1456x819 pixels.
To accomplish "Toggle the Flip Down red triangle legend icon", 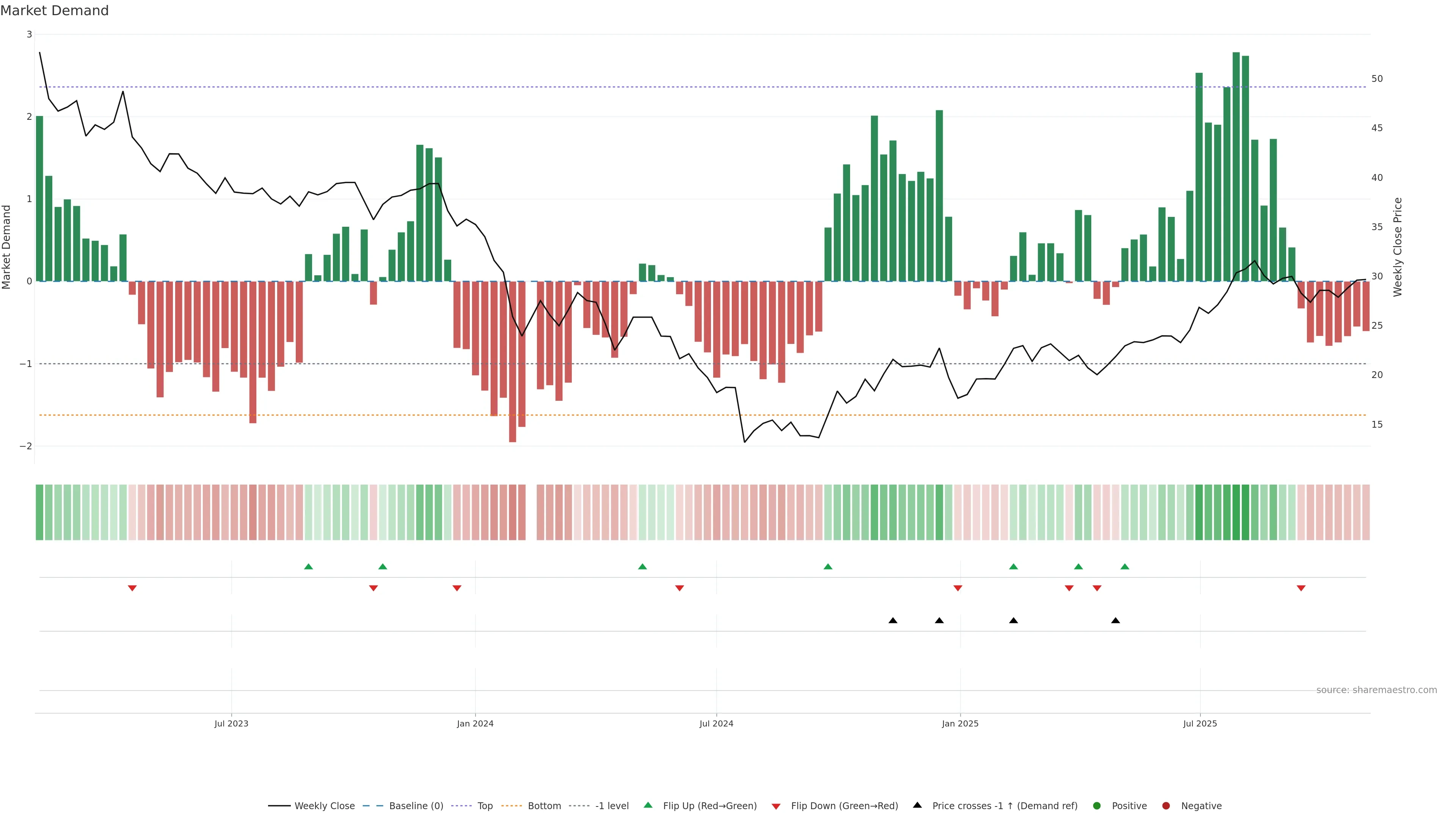I will point(776,806).
